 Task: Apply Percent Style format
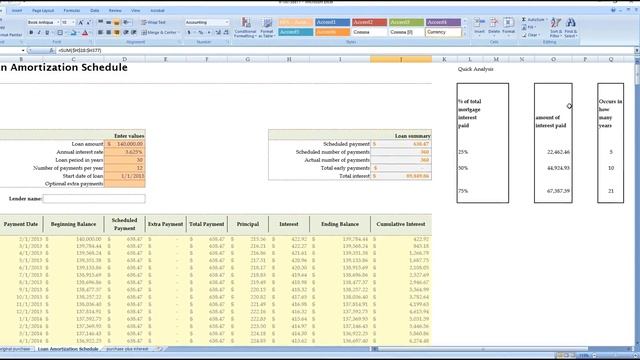pyautogui.click(x=200, y=32)
